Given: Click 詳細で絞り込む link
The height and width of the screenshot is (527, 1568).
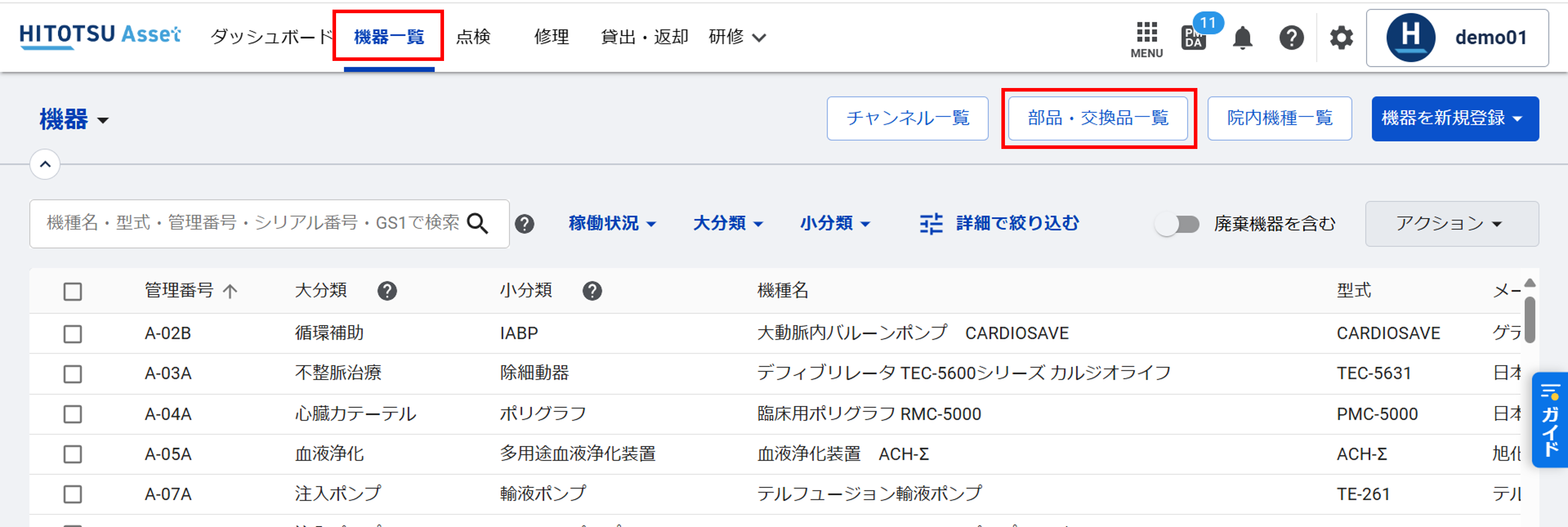Looking at the screenshot, I should click(1017, 223).
